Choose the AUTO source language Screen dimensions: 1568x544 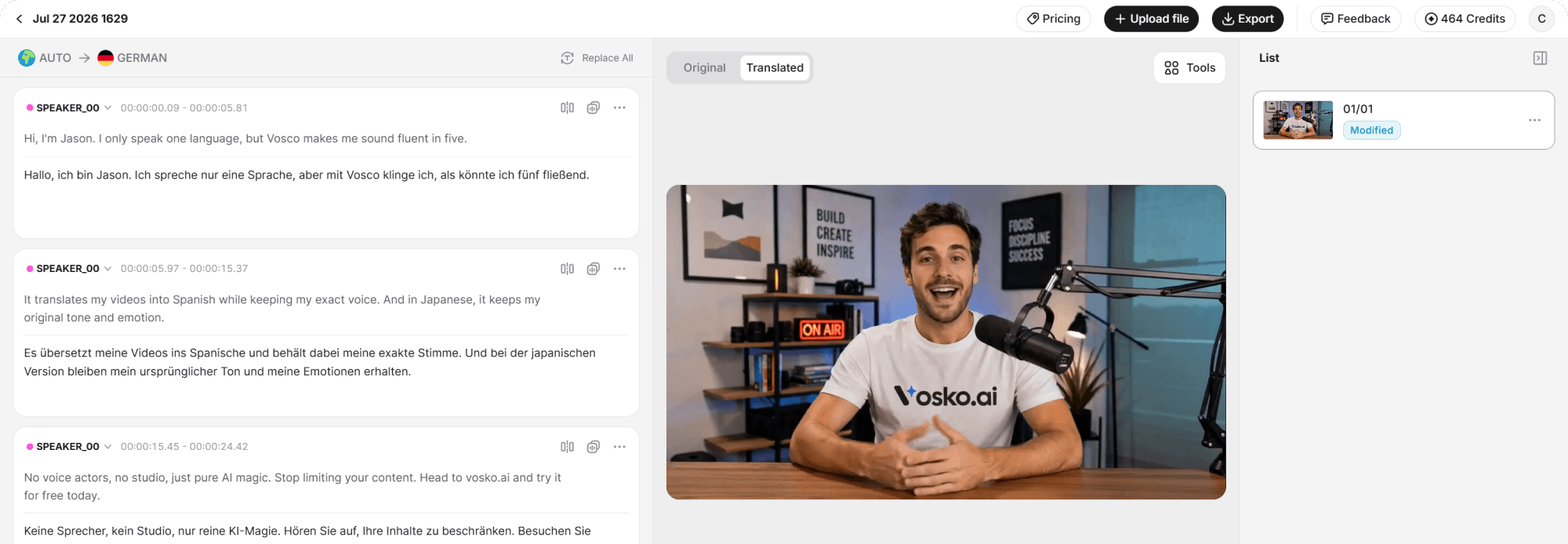pyautogui.click(x=45, y=58)
